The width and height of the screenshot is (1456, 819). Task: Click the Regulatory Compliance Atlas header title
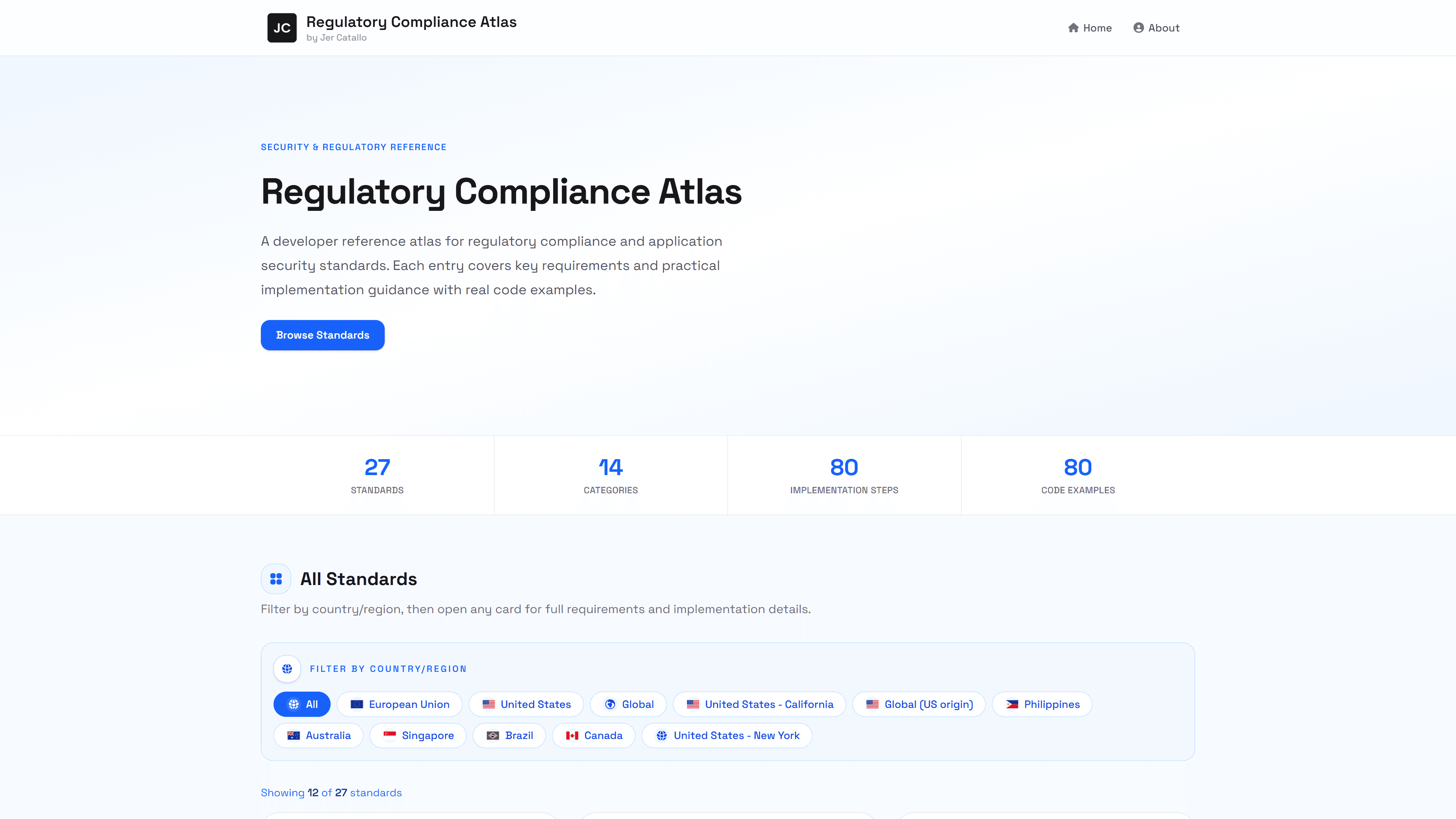tap(411, 22)
